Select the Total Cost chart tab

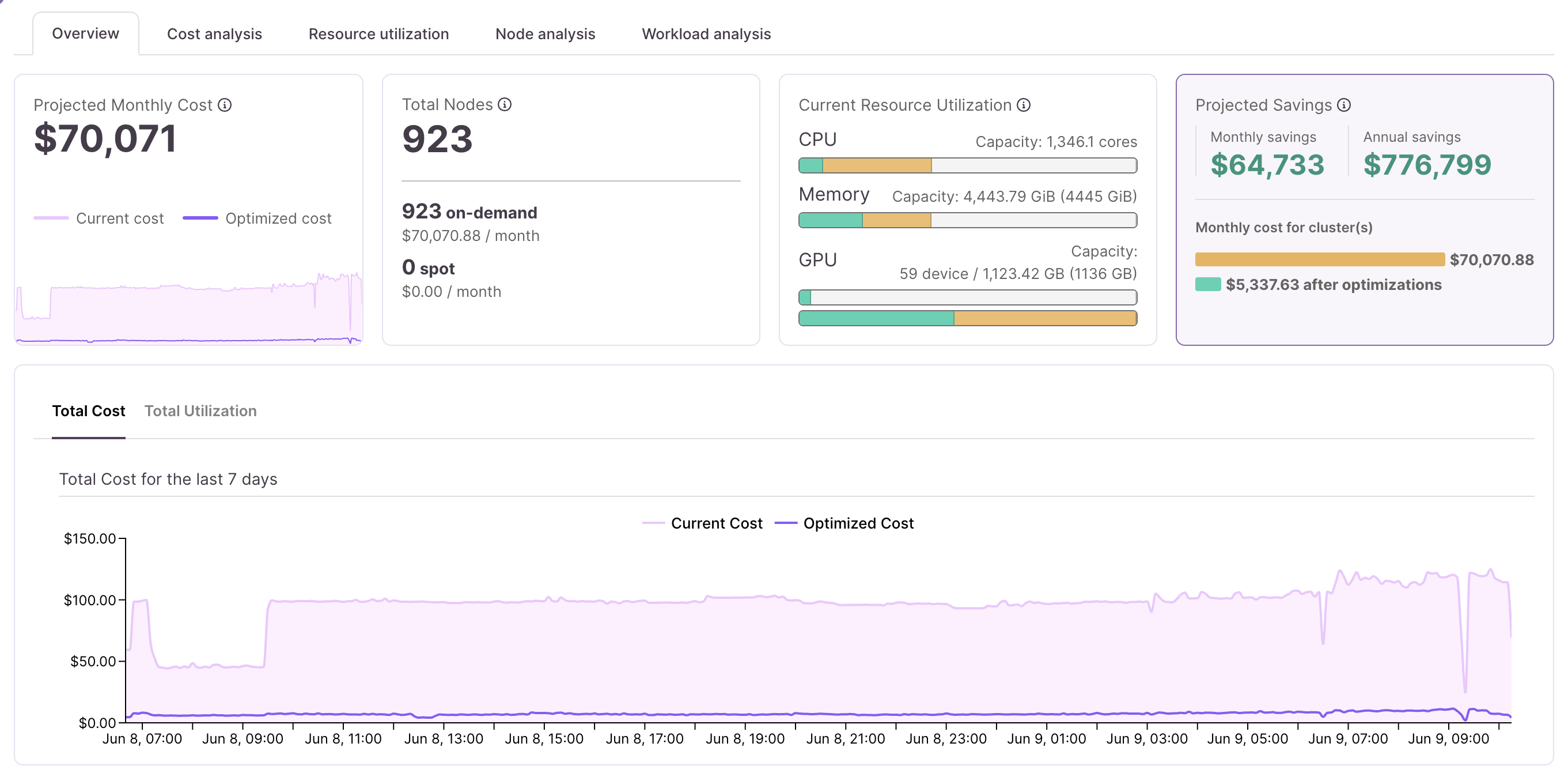[x=88, y=411]
